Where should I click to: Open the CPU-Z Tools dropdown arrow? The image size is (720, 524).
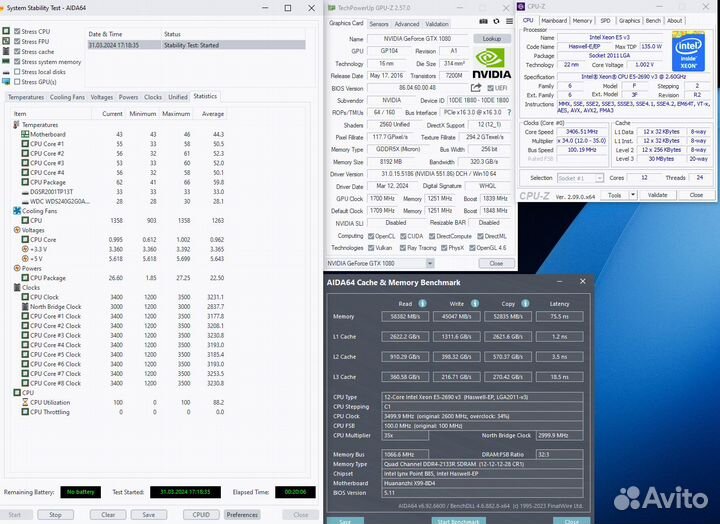pos(633,195)
